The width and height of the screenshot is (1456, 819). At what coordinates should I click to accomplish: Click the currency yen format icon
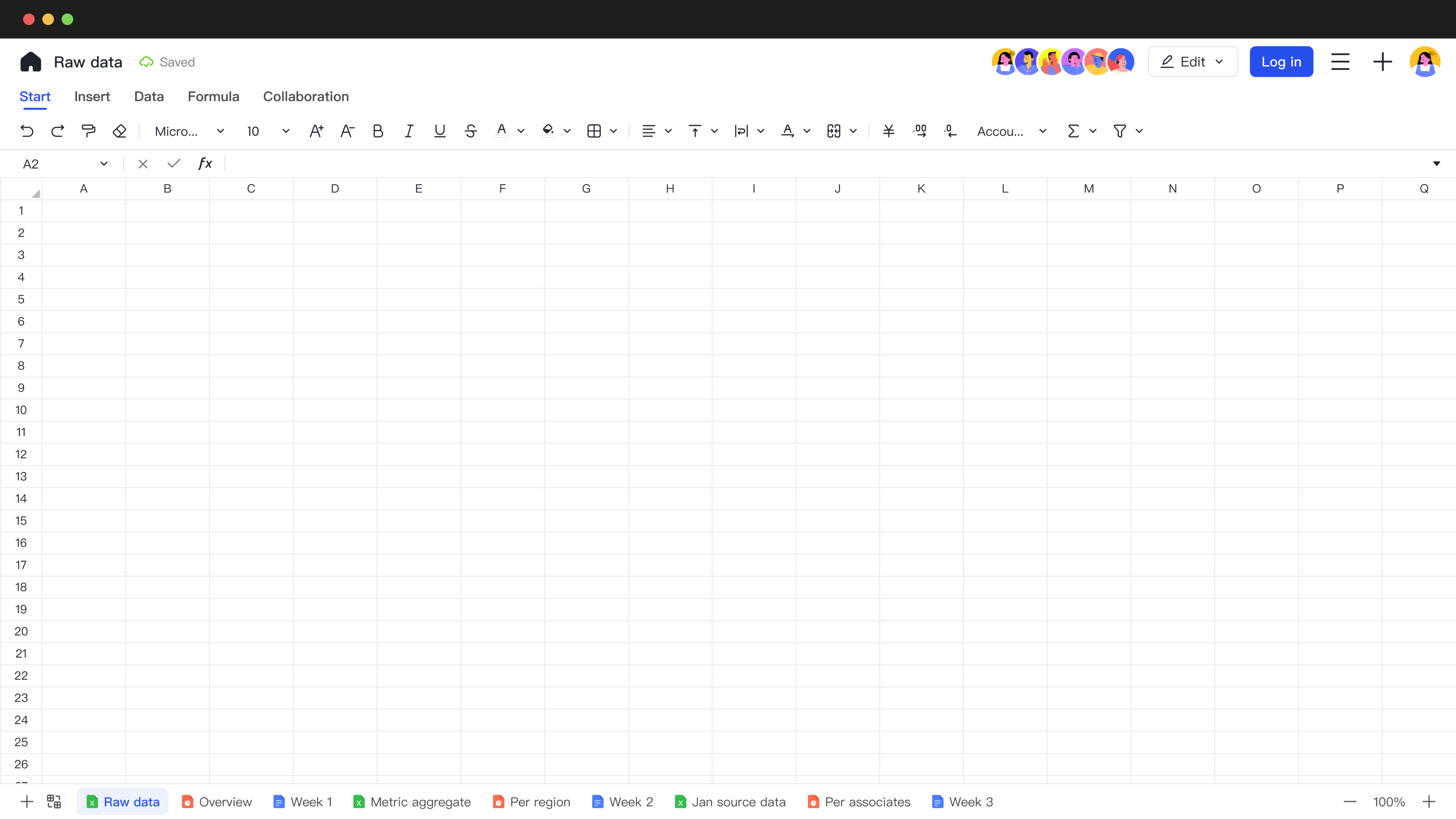[889, 131]
